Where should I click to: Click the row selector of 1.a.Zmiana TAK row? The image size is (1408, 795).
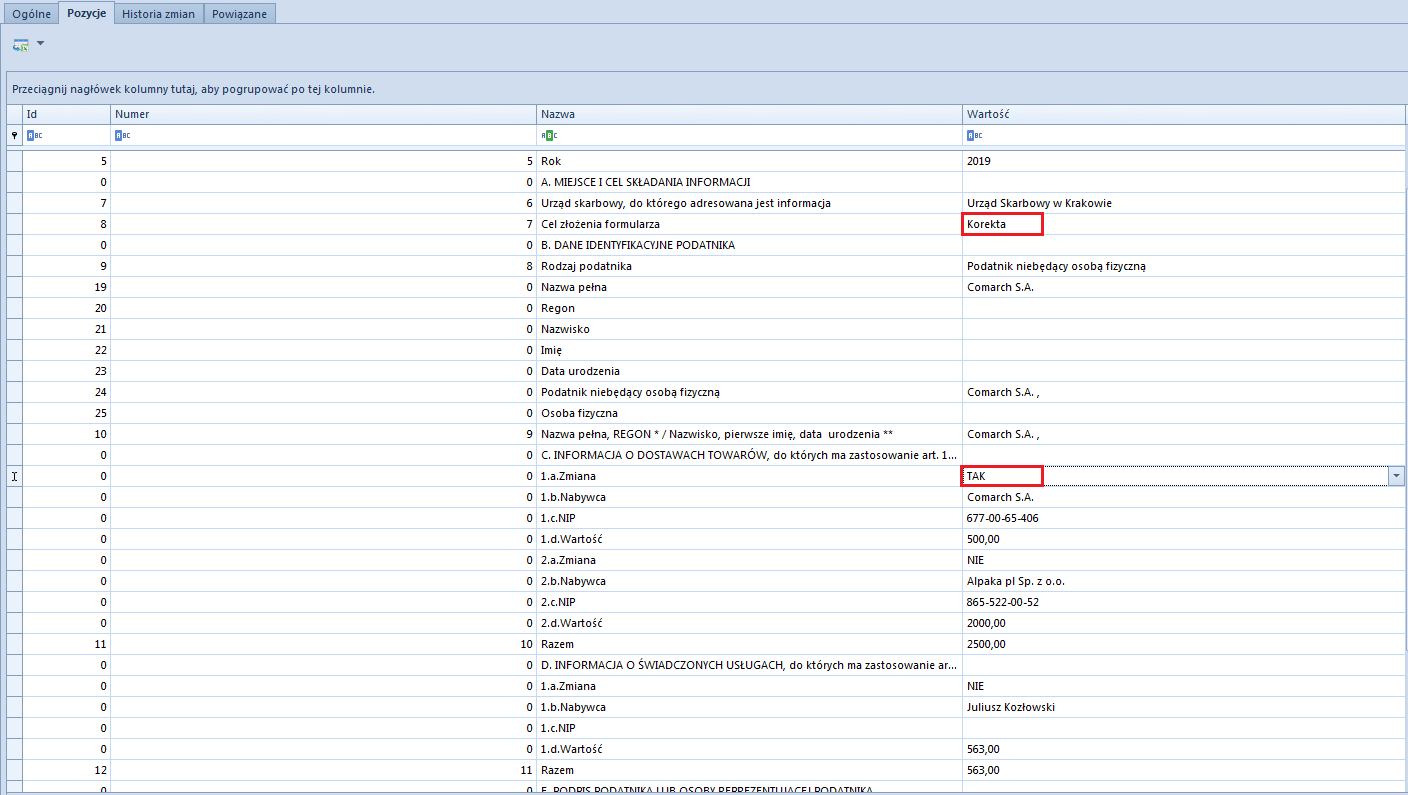pos(14,476)
